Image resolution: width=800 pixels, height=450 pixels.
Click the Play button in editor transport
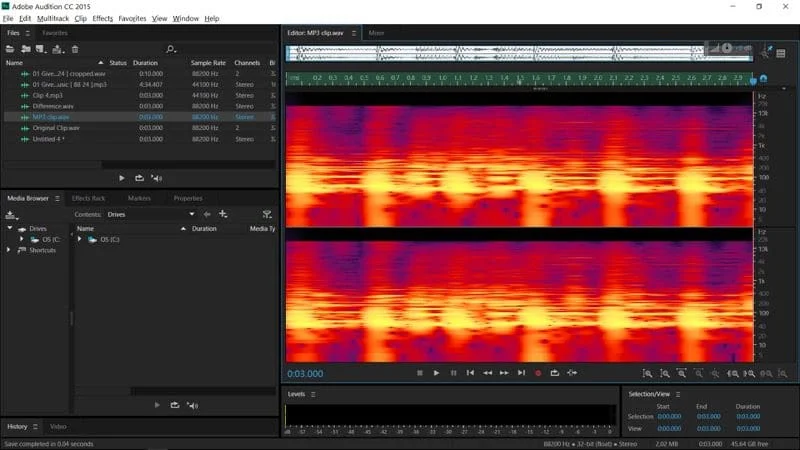point(436,373)
